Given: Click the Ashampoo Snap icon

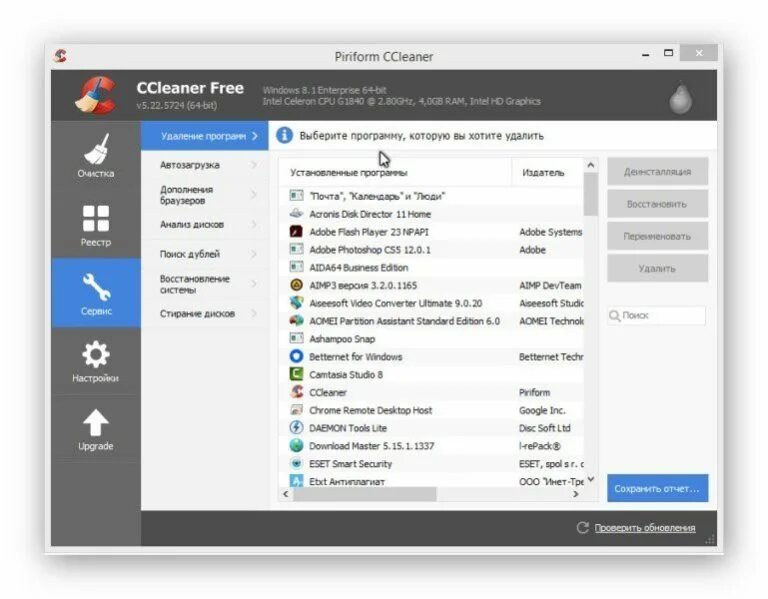Looking at the screenshot, I should coord(296,338).
